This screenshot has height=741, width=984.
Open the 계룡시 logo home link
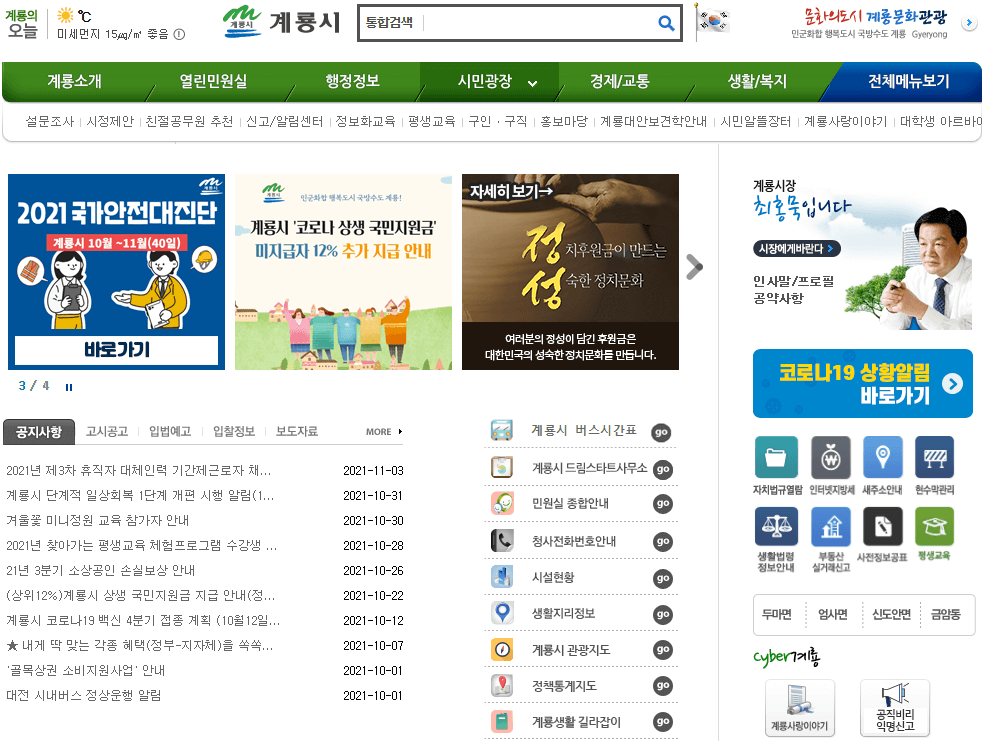tap(282, 21)
